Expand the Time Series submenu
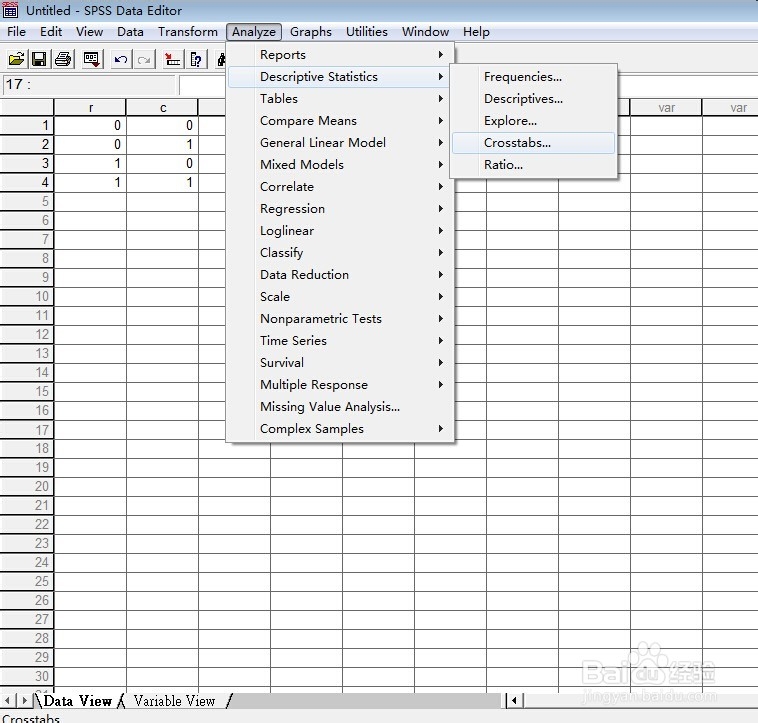 (x=340, y=340)
